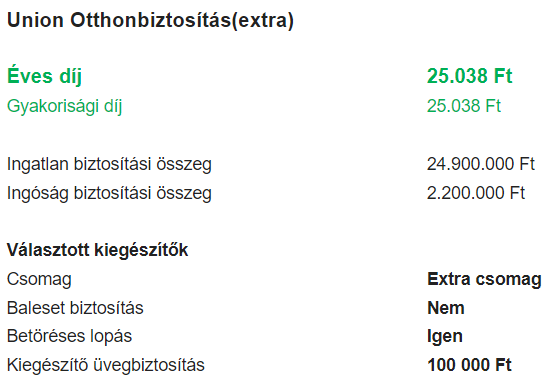Click the Választott kiegészítők heading
The image size is (546, 387).
(98, 250)
